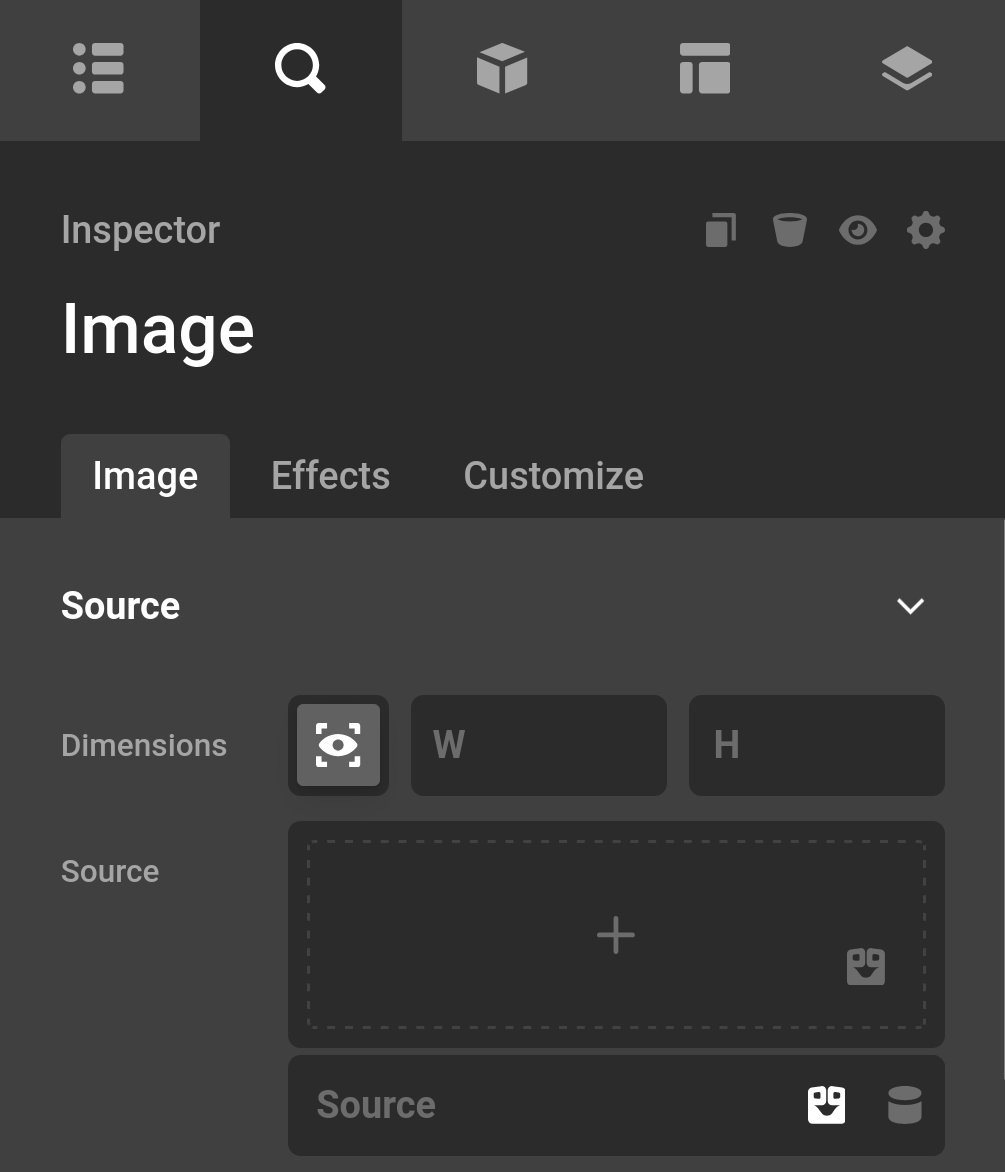Open the layers panel icon
1005x1172 pixels.
pyautogui.click(x=906, y=68)
